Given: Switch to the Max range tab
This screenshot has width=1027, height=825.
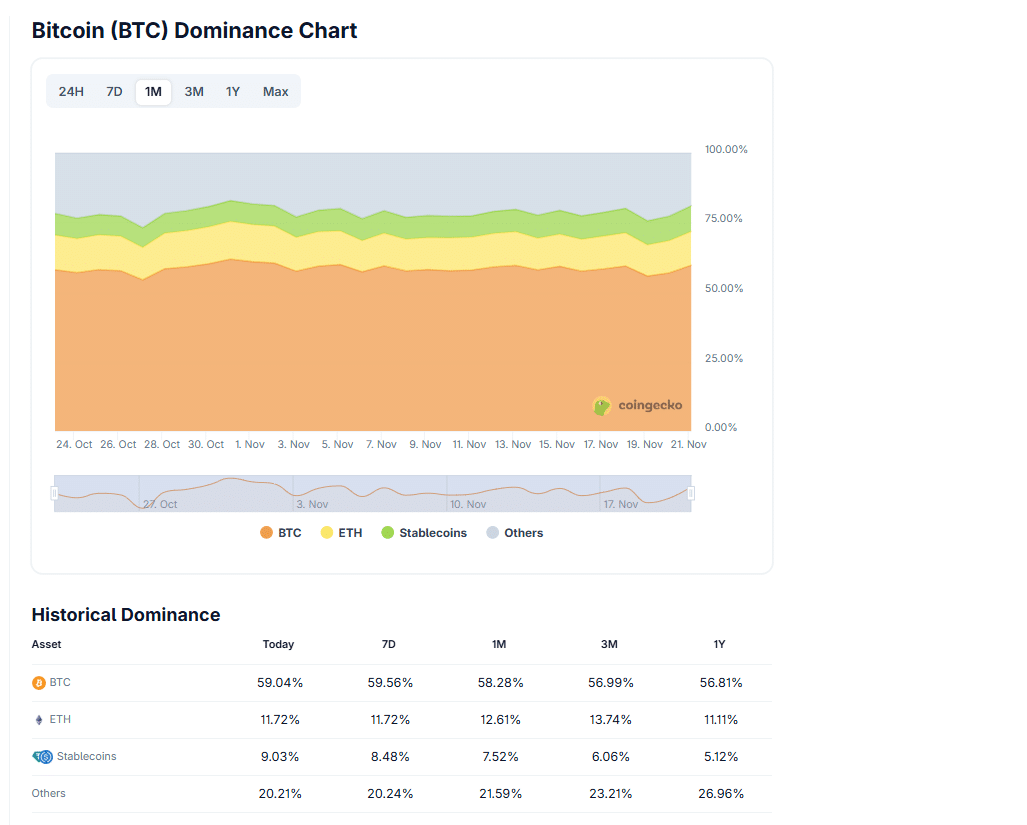Looking at the screenshot, I should (x=275, y=91).
